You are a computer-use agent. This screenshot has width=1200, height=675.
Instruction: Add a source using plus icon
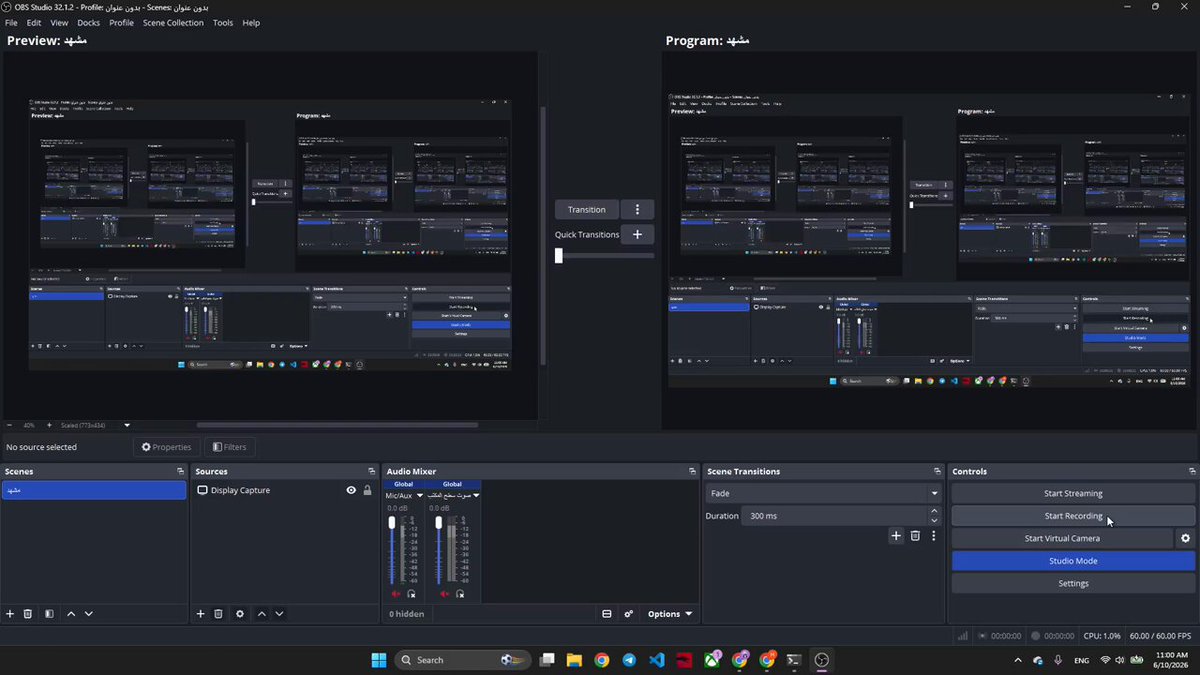pos(200,614)
